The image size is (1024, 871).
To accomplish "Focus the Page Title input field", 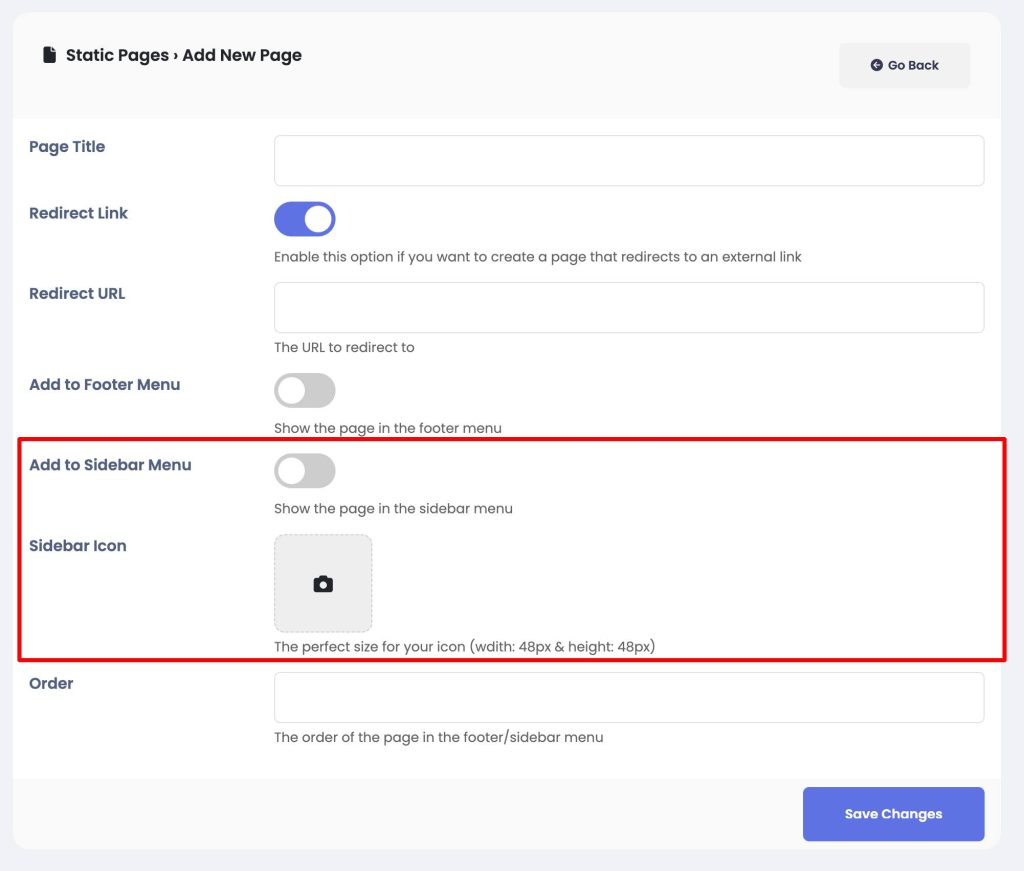I will click(x=629, y=161).
